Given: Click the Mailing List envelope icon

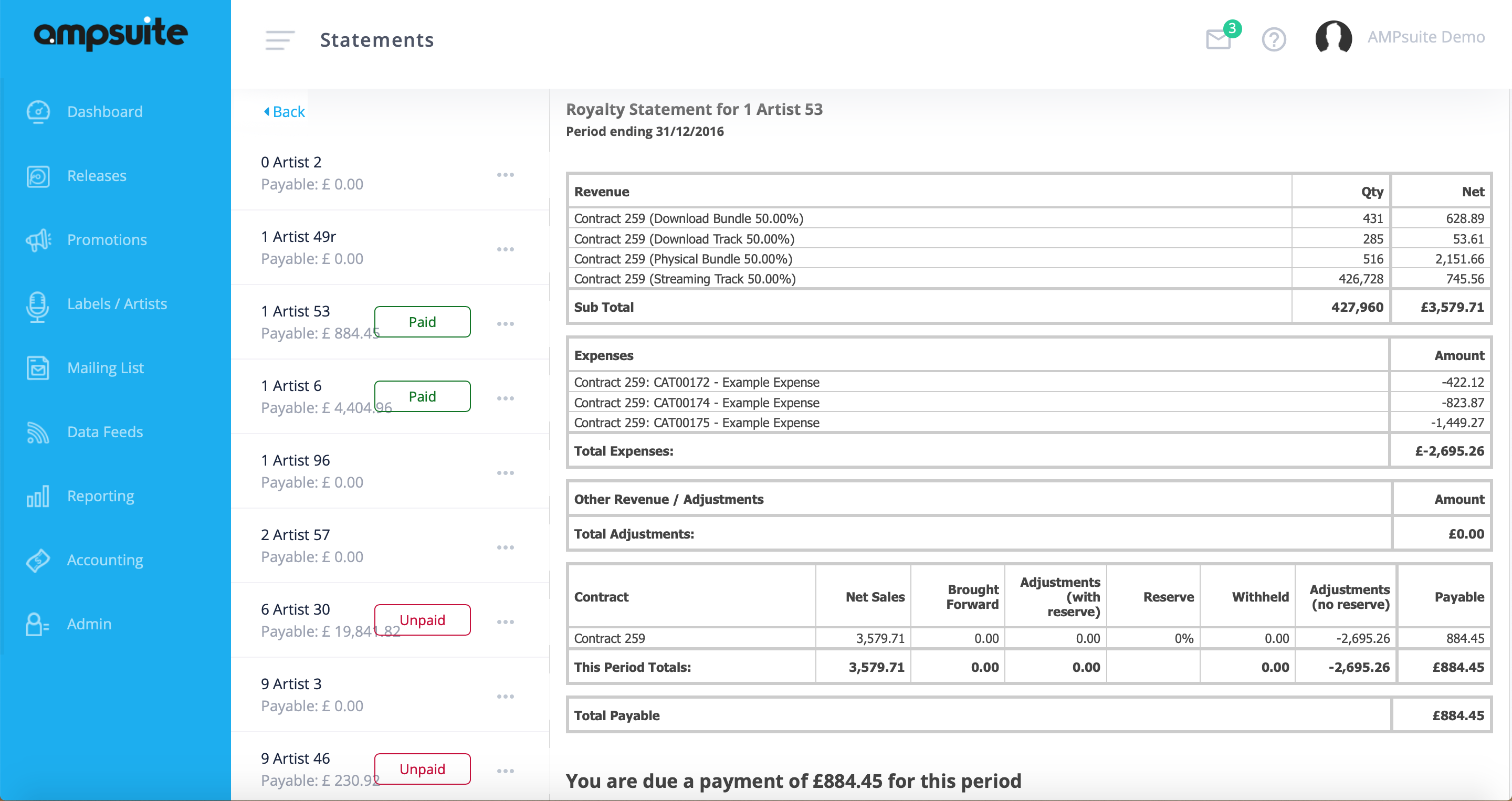Looking at the screenshot, I should (x=38, y=368).
